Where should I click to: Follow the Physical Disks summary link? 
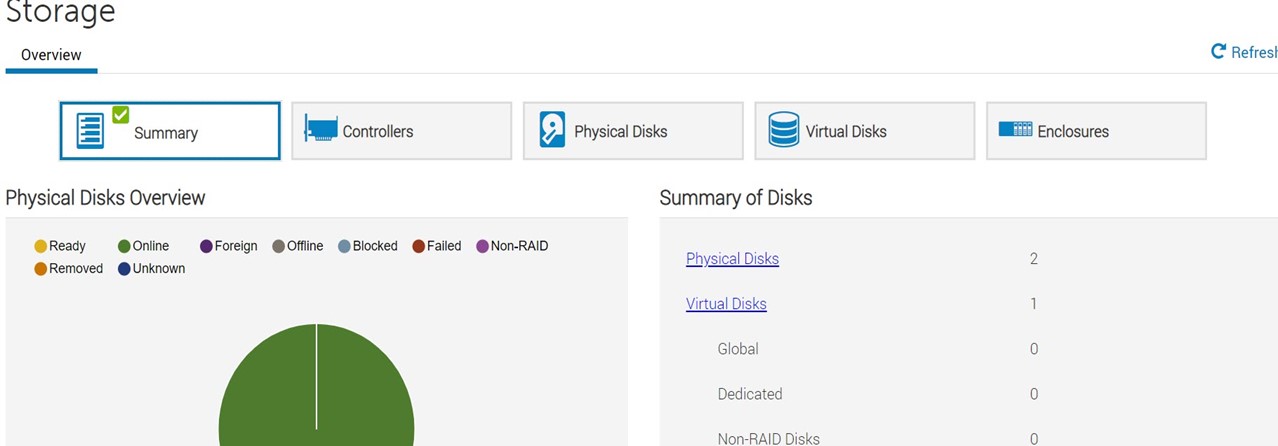732,259
